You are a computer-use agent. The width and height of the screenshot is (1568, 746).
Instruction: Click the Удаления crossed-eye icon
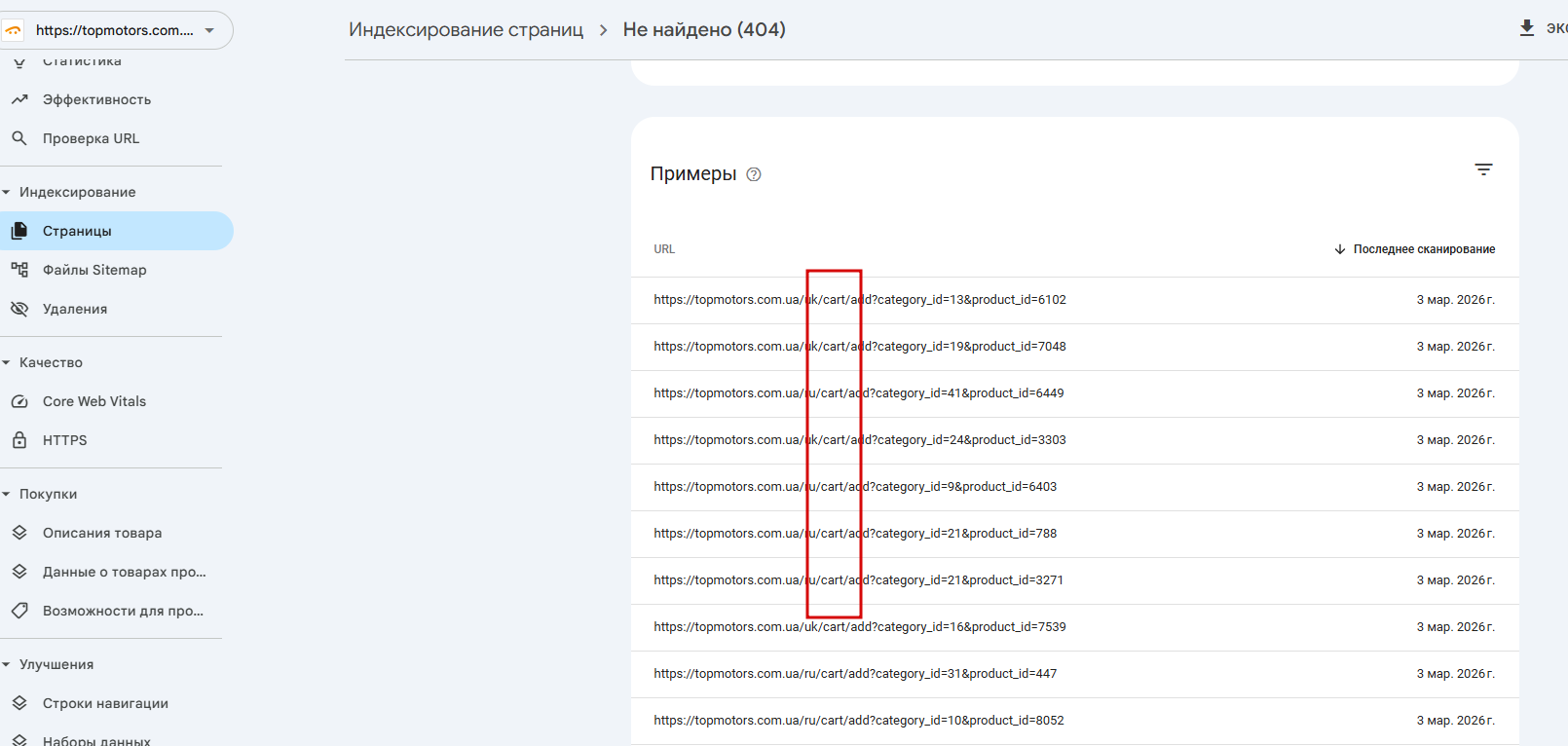19,309
